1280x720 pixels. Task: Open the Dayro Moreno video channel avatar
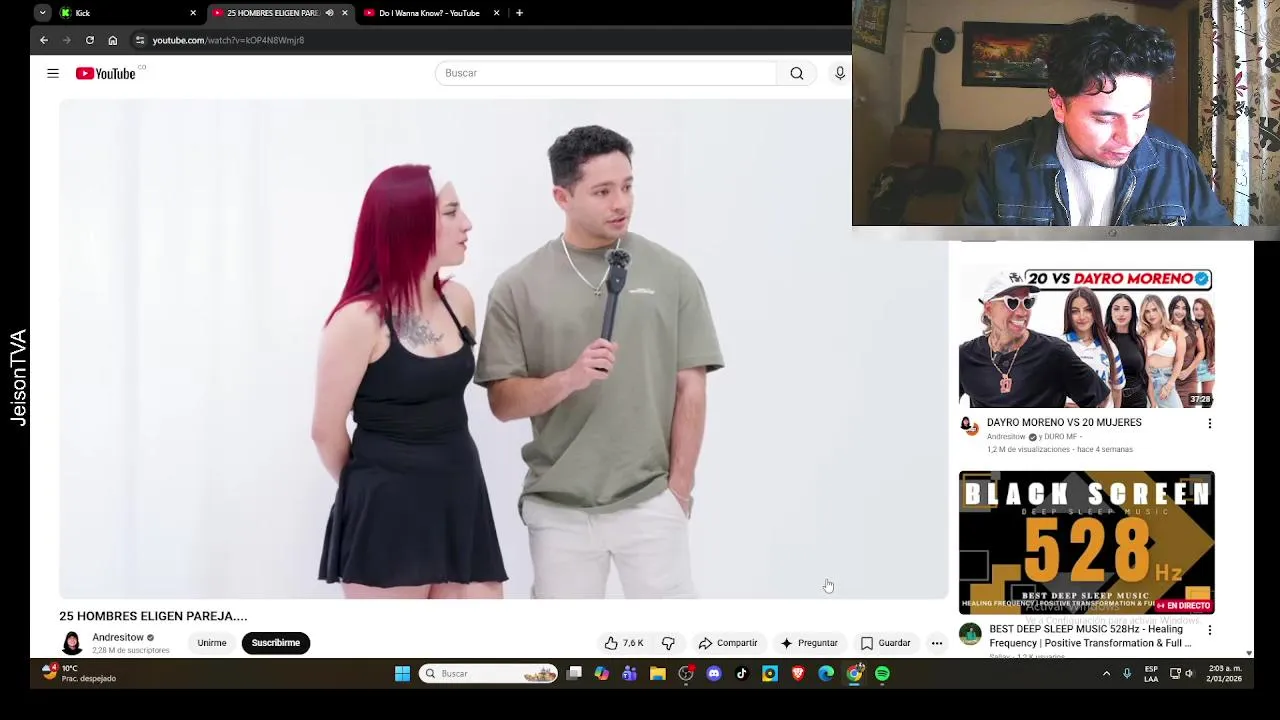click(x=970, y=427)
